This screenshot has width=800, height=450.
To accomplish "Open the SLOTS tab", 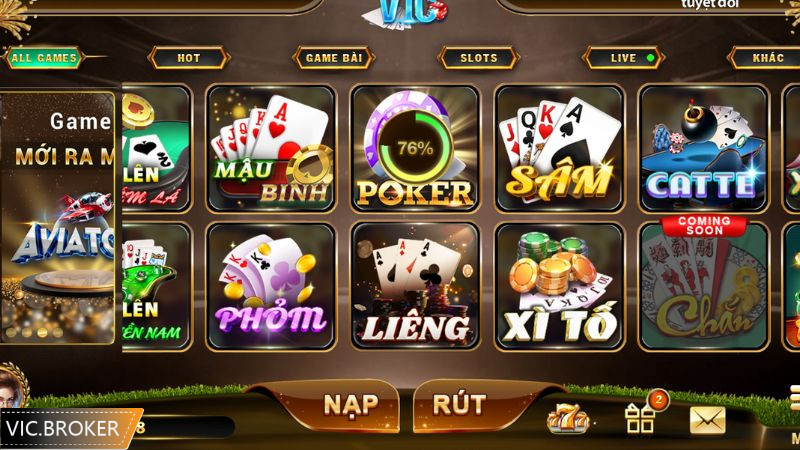I will tap(479, 58).
